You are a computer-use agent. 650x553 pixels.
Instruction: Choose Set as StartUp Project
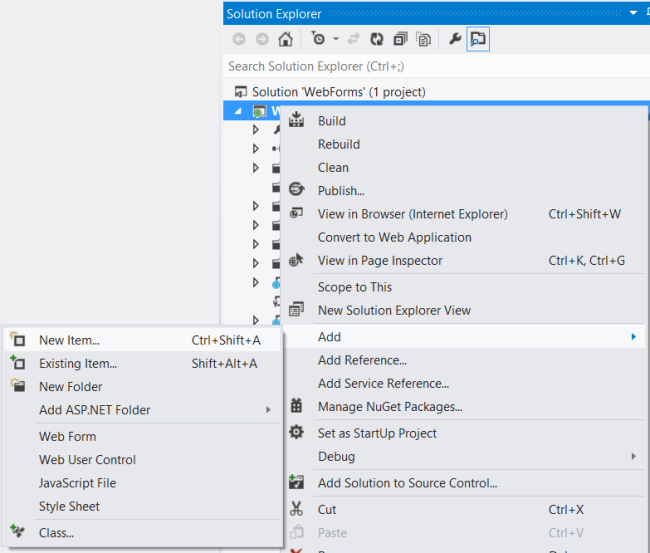377,433
